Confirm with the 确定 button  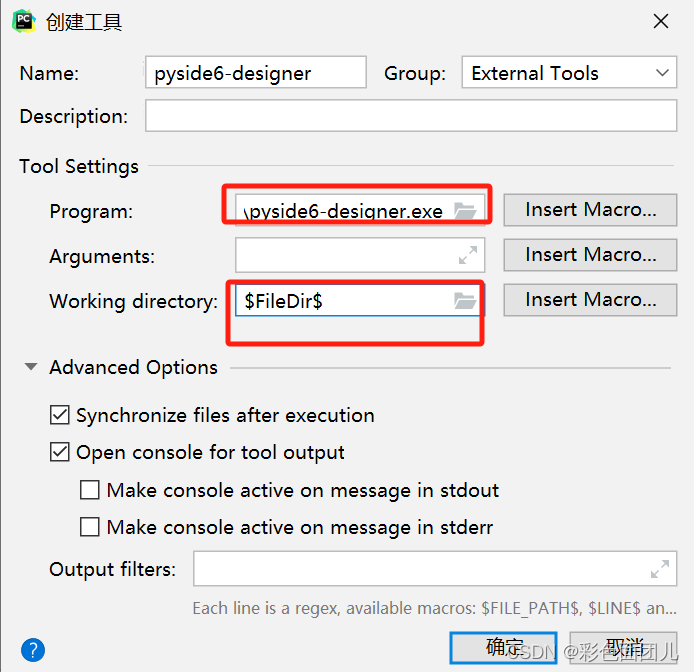tap(503, 648)
